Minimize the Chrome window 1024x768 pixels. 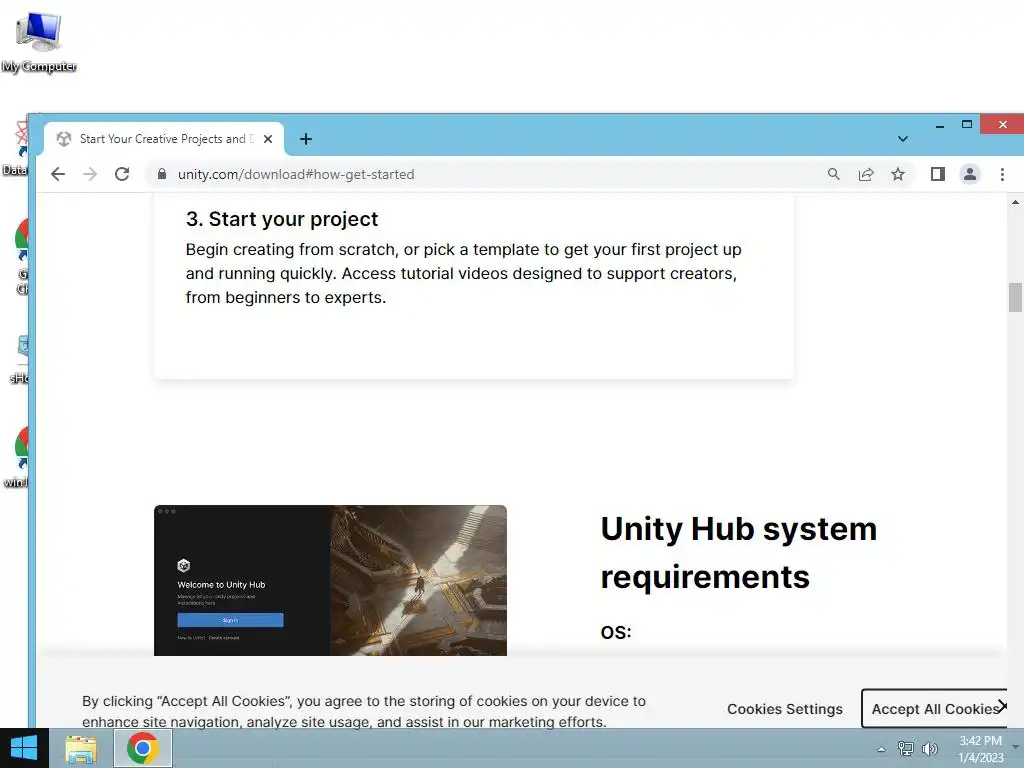point(940,125)
